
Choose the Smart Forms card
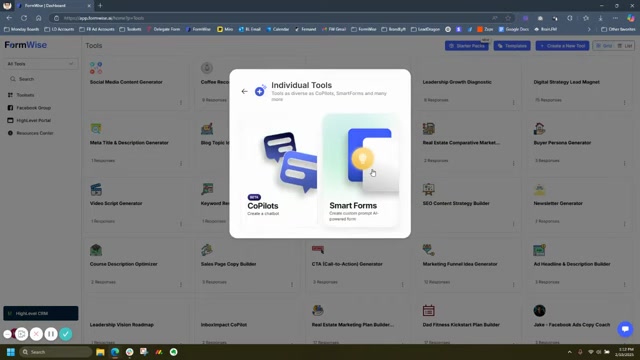[x=360, y=171]
